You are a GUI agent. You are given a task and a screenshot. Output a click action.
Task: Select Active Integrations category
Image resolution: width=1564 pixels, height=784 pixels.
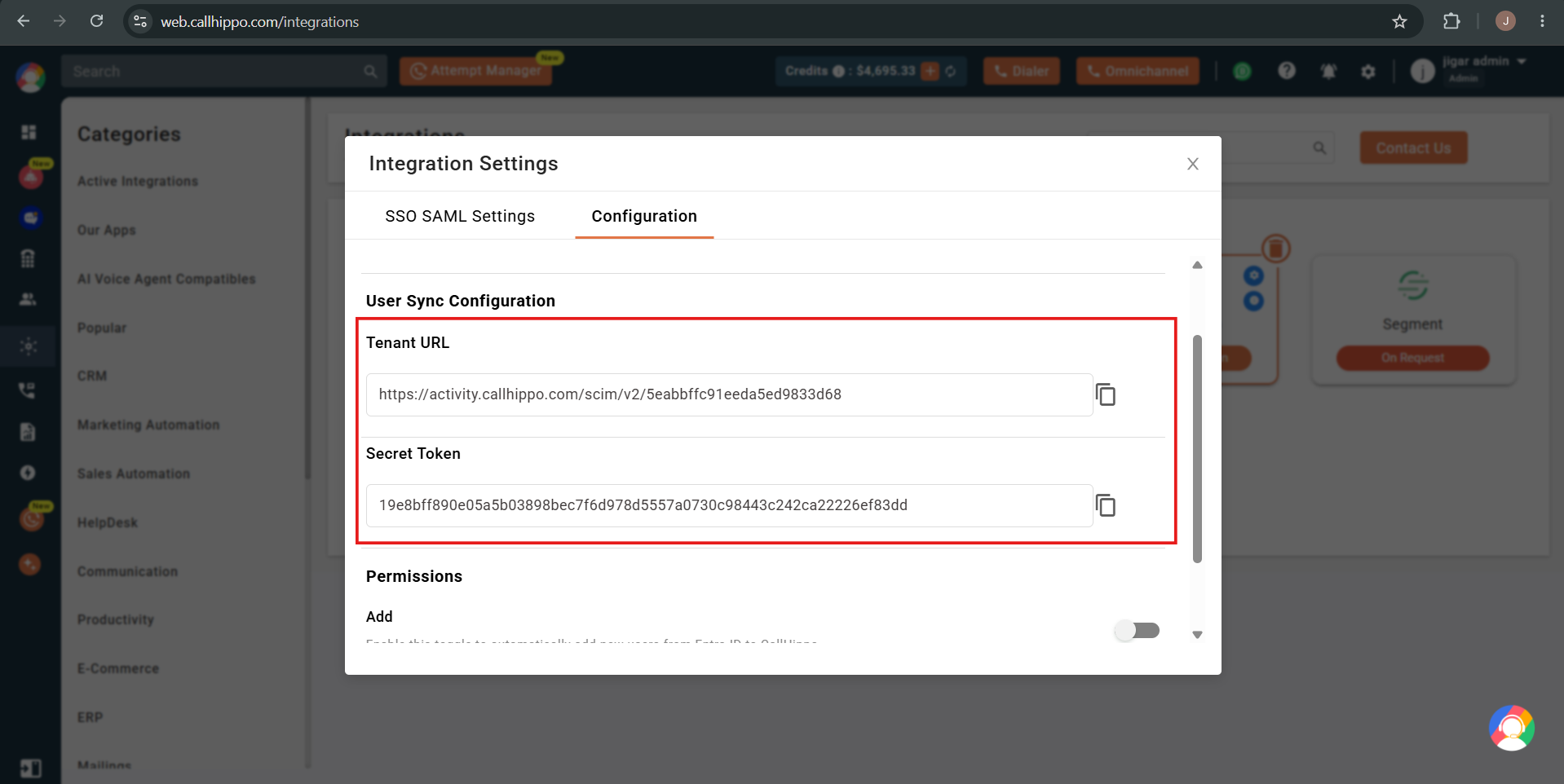point(138,181)
